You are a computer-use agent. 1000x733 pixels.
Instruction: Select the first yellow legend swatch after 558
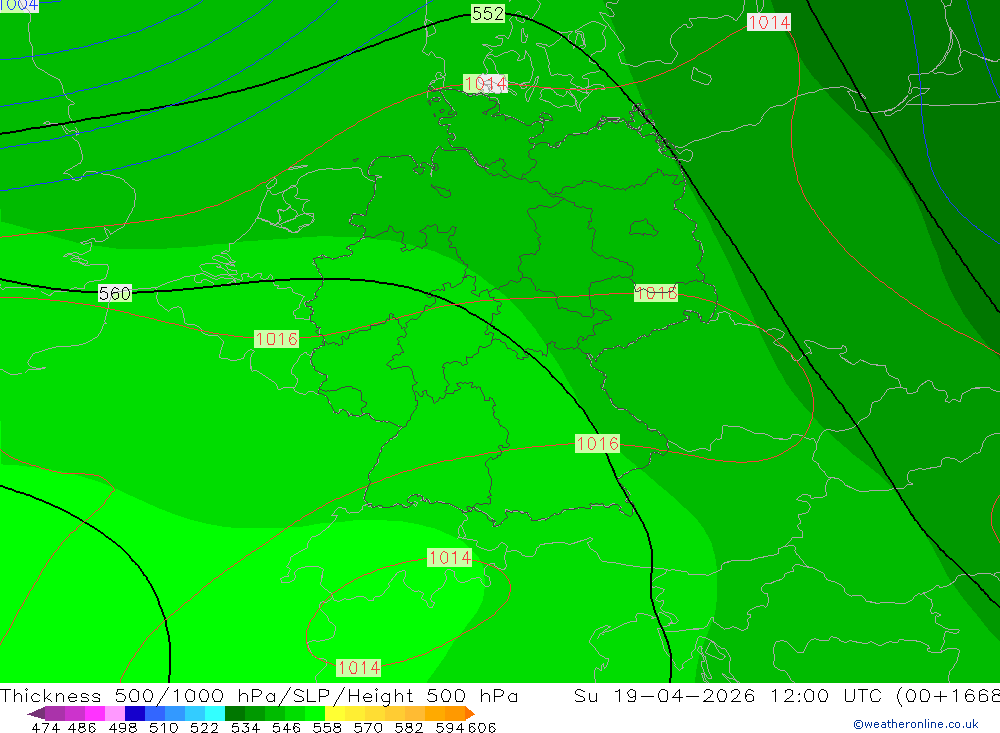[x=334, y=713]
